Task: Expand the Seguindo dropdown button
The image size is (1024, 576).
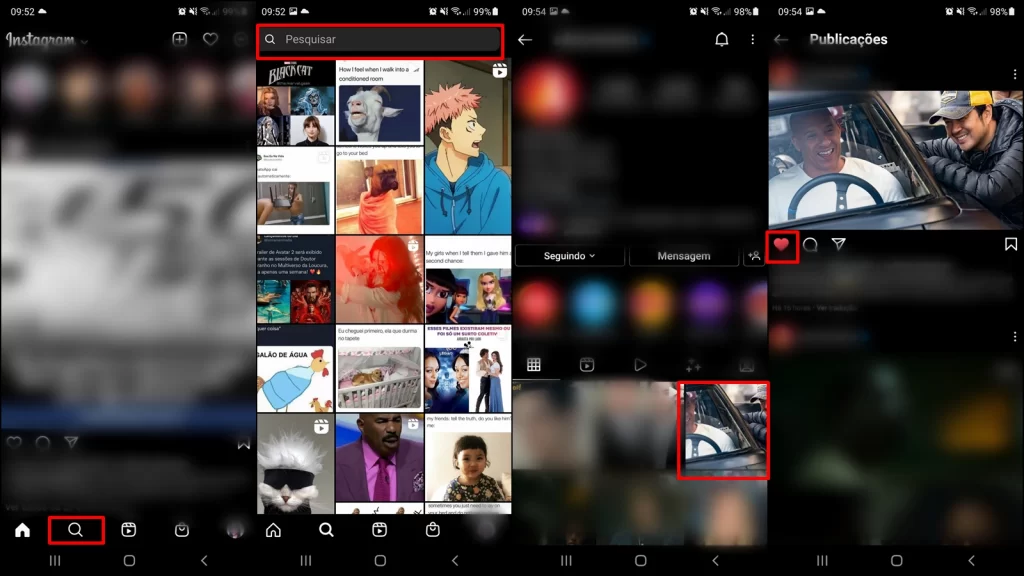Action: (x=569, y=256)
